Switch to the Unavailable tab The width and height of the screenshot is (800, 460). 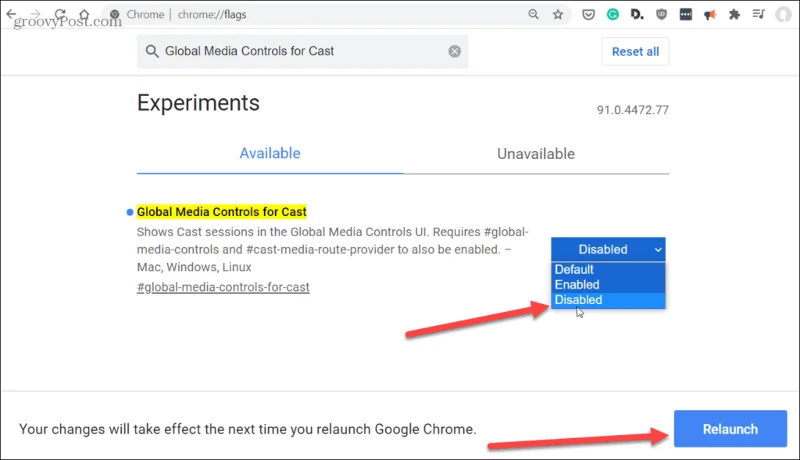coord(536,154)
